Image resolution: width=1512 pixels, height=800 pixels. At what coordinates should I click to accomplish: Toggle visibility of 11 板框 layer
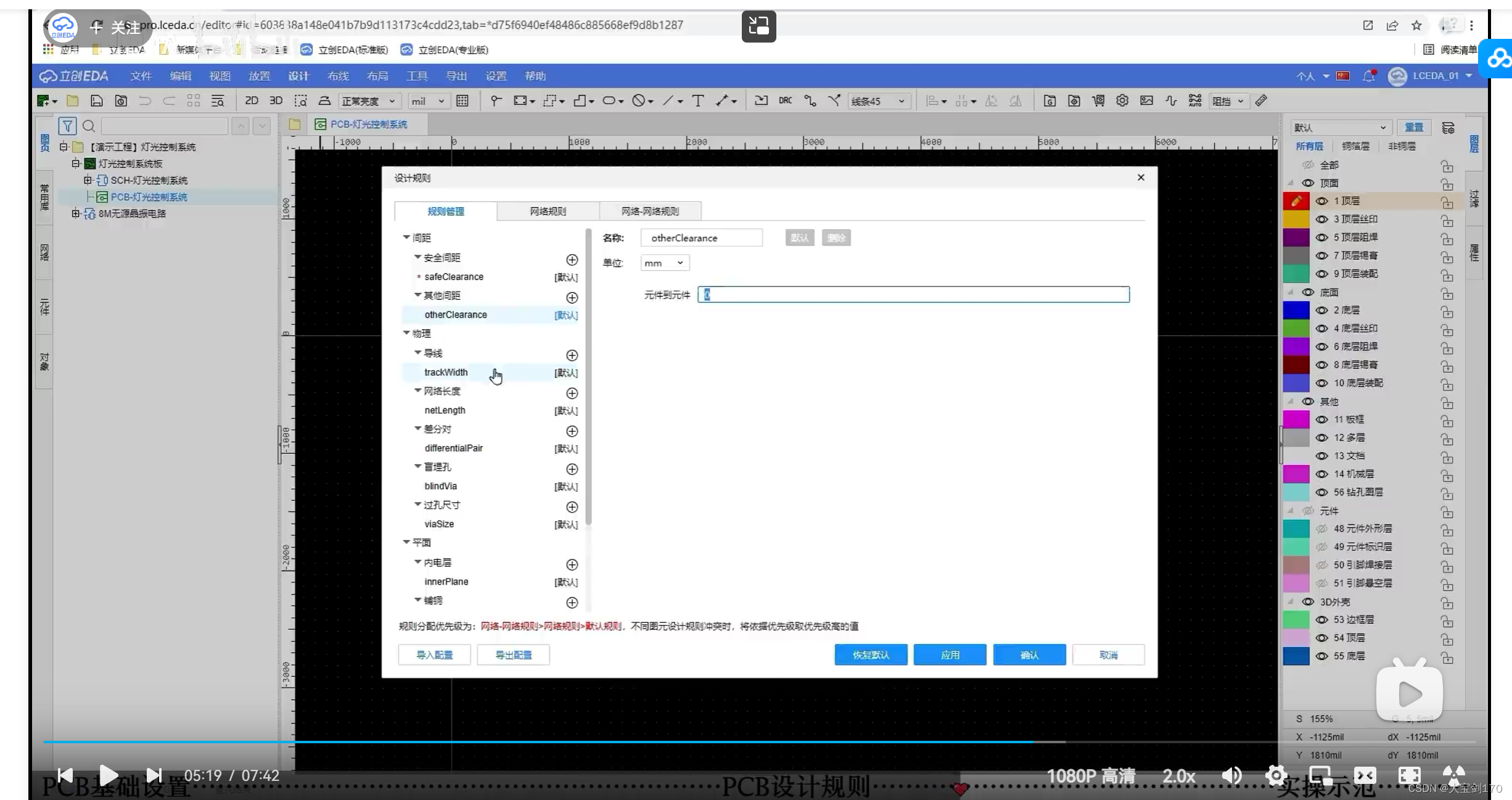click(1321, 419)
